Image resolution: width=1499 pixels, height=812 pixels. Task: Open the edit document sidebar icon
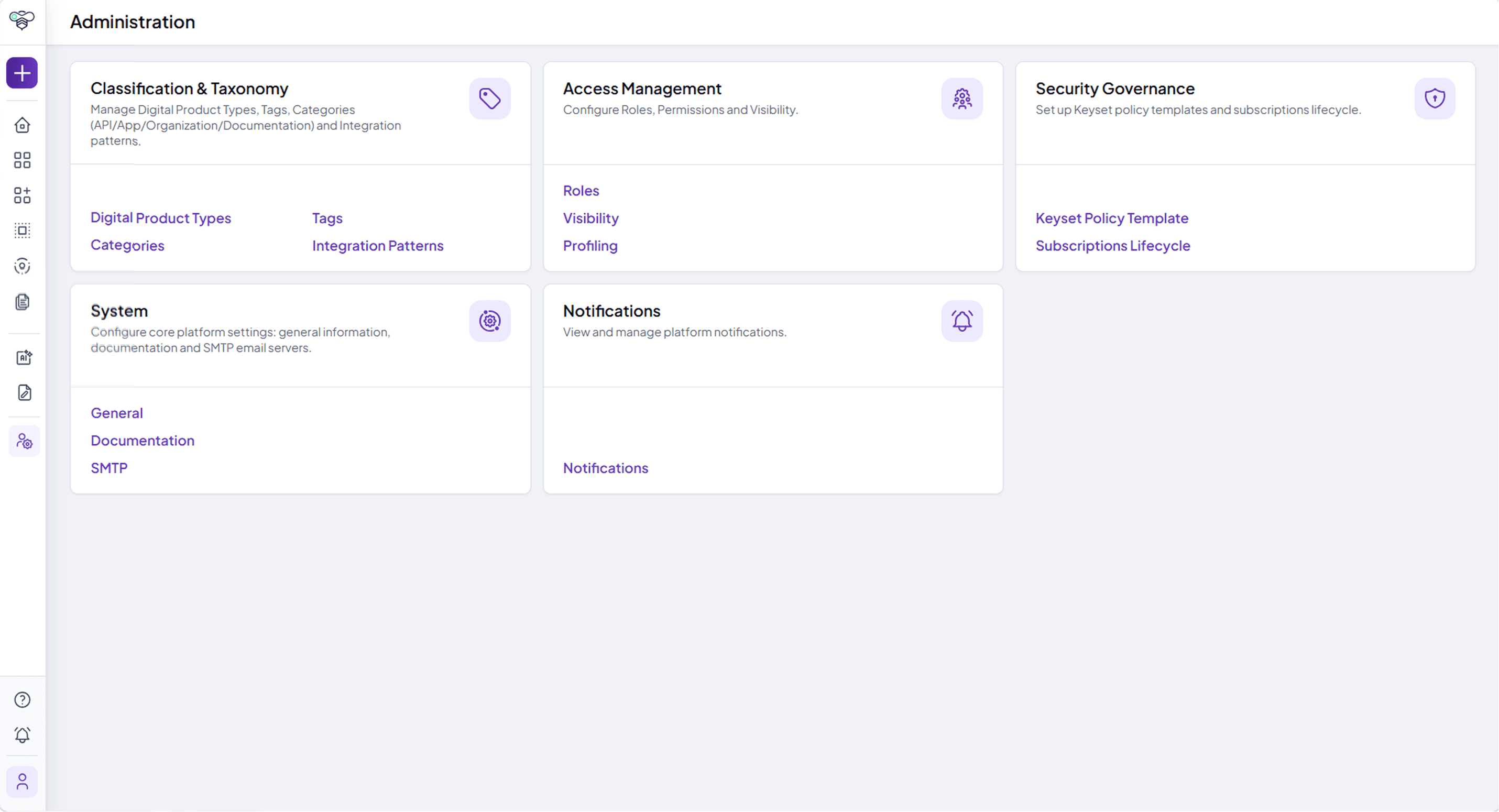(x=24, y=392)
